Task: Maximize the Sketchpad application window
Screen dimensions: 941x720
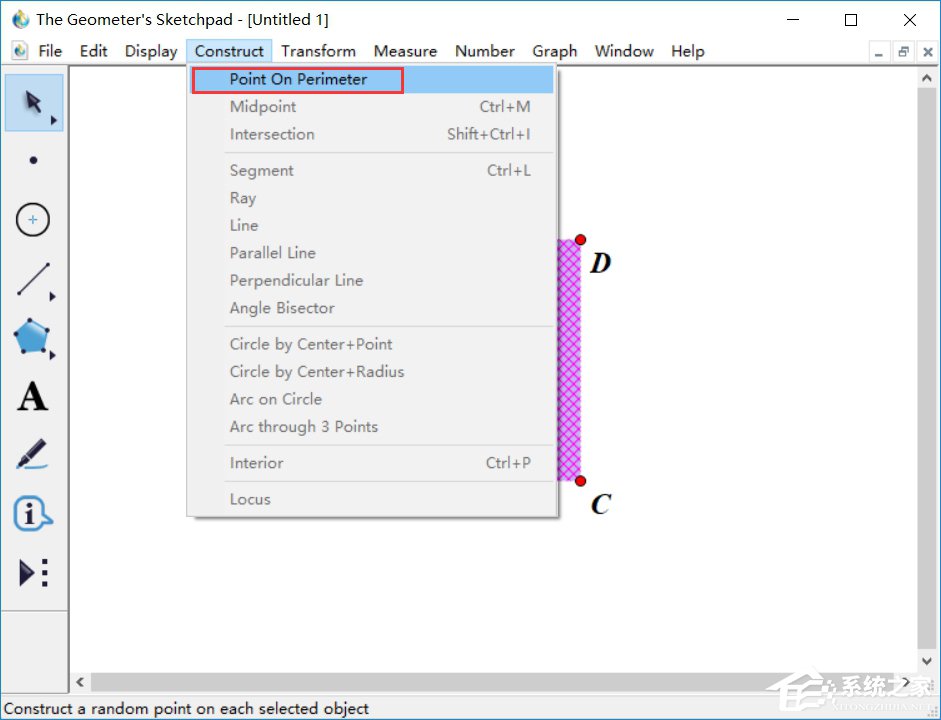Action: [850, 20]
